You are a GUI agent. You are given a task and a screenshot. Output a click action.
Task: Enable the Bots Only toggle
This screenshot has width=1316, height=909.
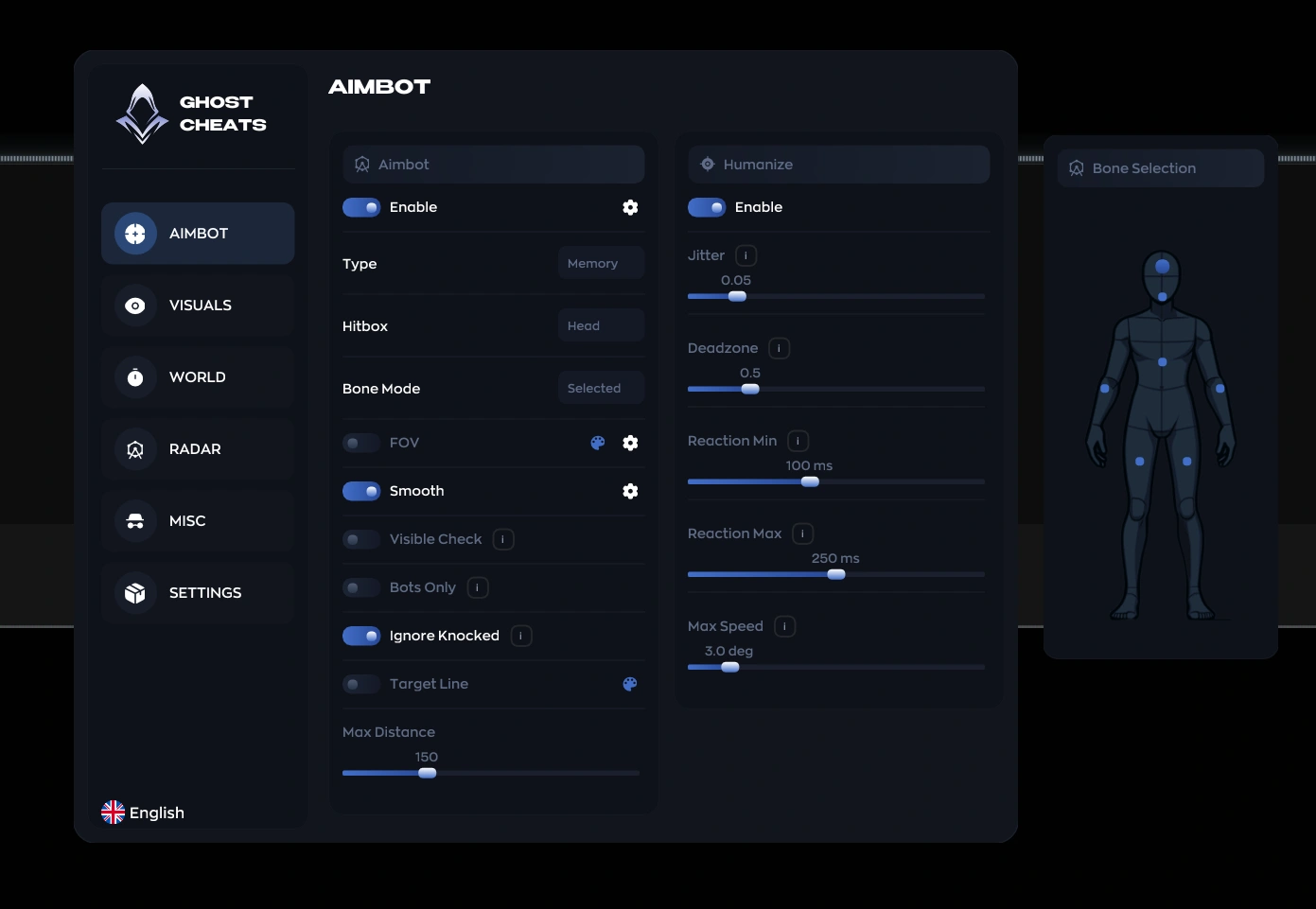click(361, 587)
